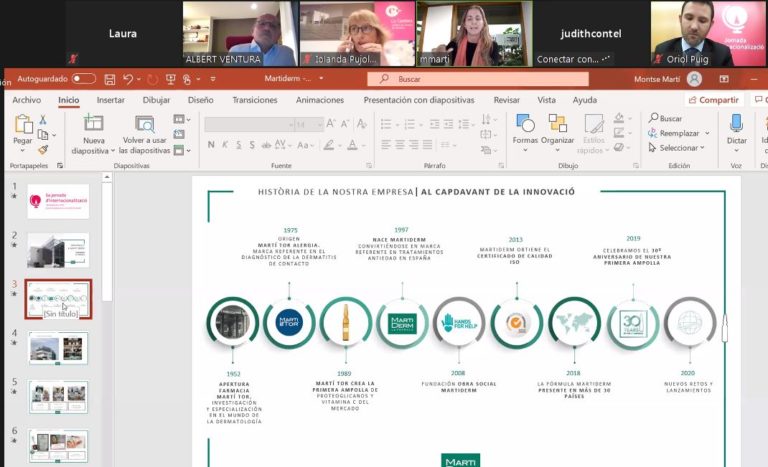Clear all formatting icon
The height and width of the screenshot is (467, 768).
[361, 123]
